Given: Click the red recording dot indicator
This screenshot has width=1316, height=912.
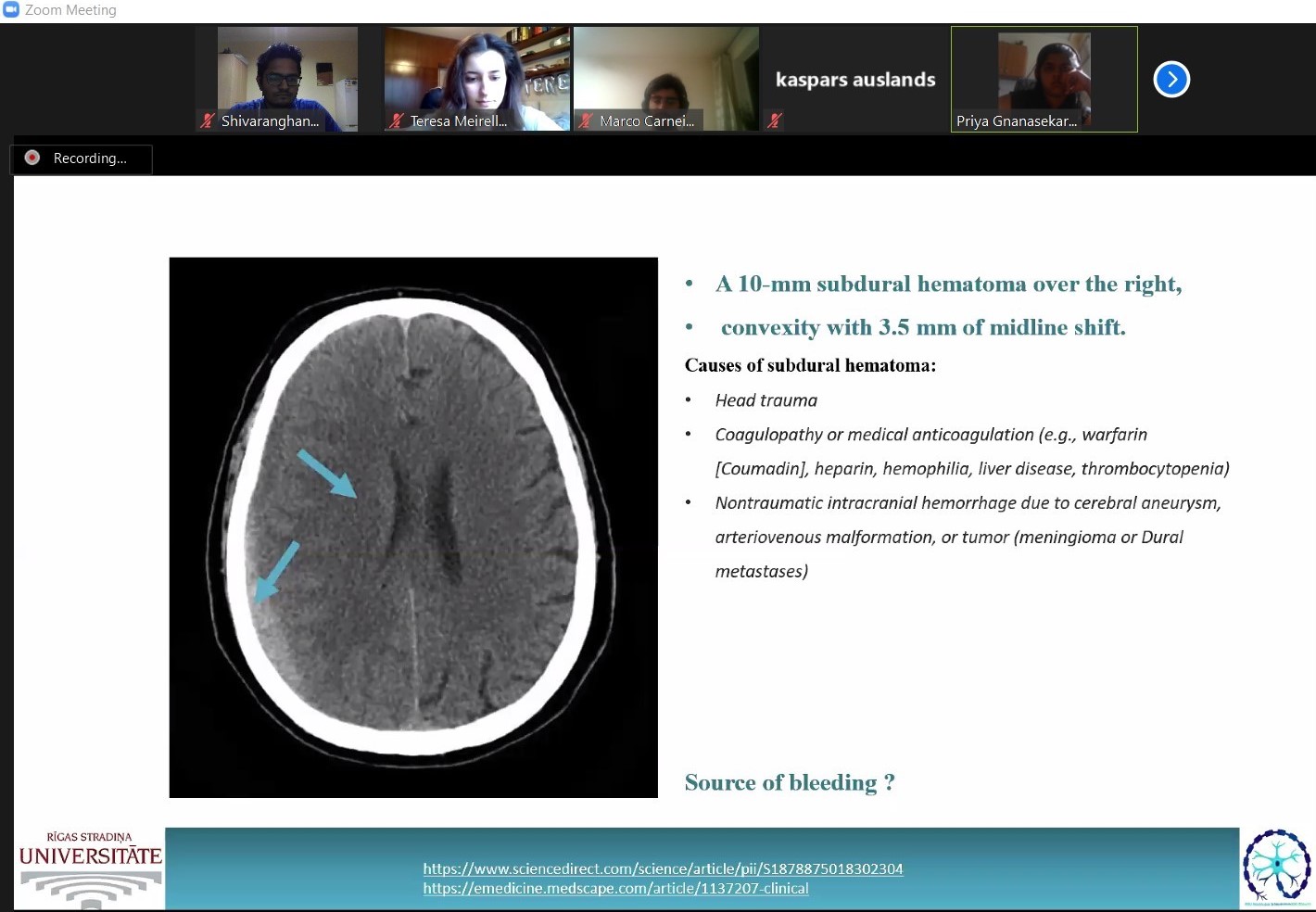Looking at the screenshot, I should pyautogui.click(x=32, y=158).
